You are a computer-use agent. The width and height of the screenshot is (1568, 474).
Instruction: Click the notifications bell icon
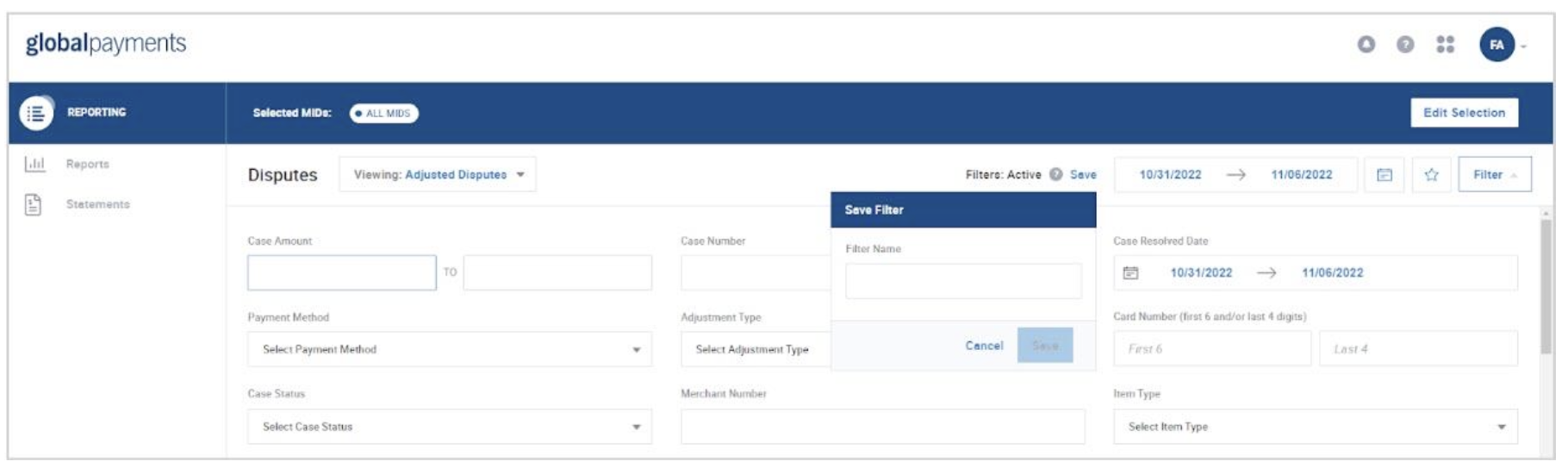click(x=1366, y=44)
